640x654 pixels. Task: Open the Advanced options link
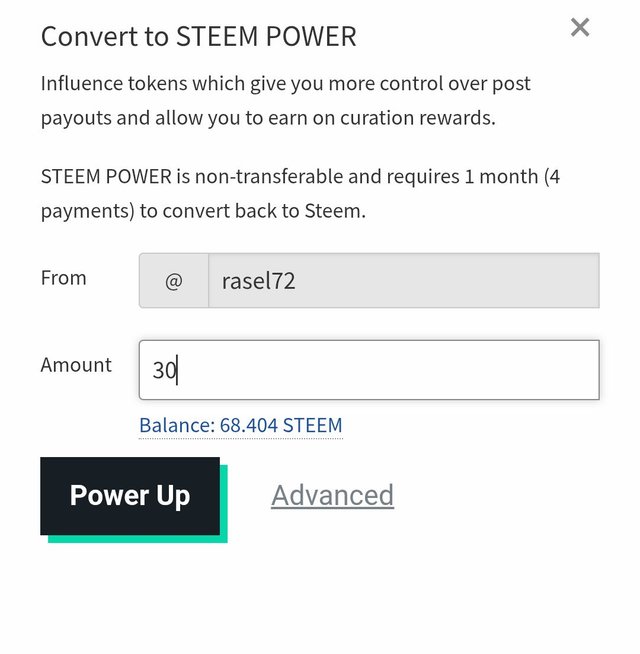pyautogui.click(x=333, y=495)
